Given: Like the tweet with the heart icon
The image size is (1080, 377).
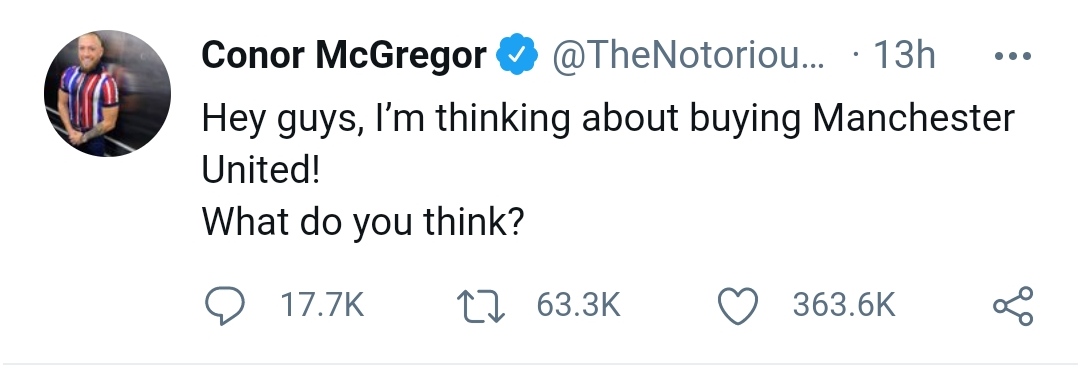Looking at the screenshot, I should click(x=738, y=306).
